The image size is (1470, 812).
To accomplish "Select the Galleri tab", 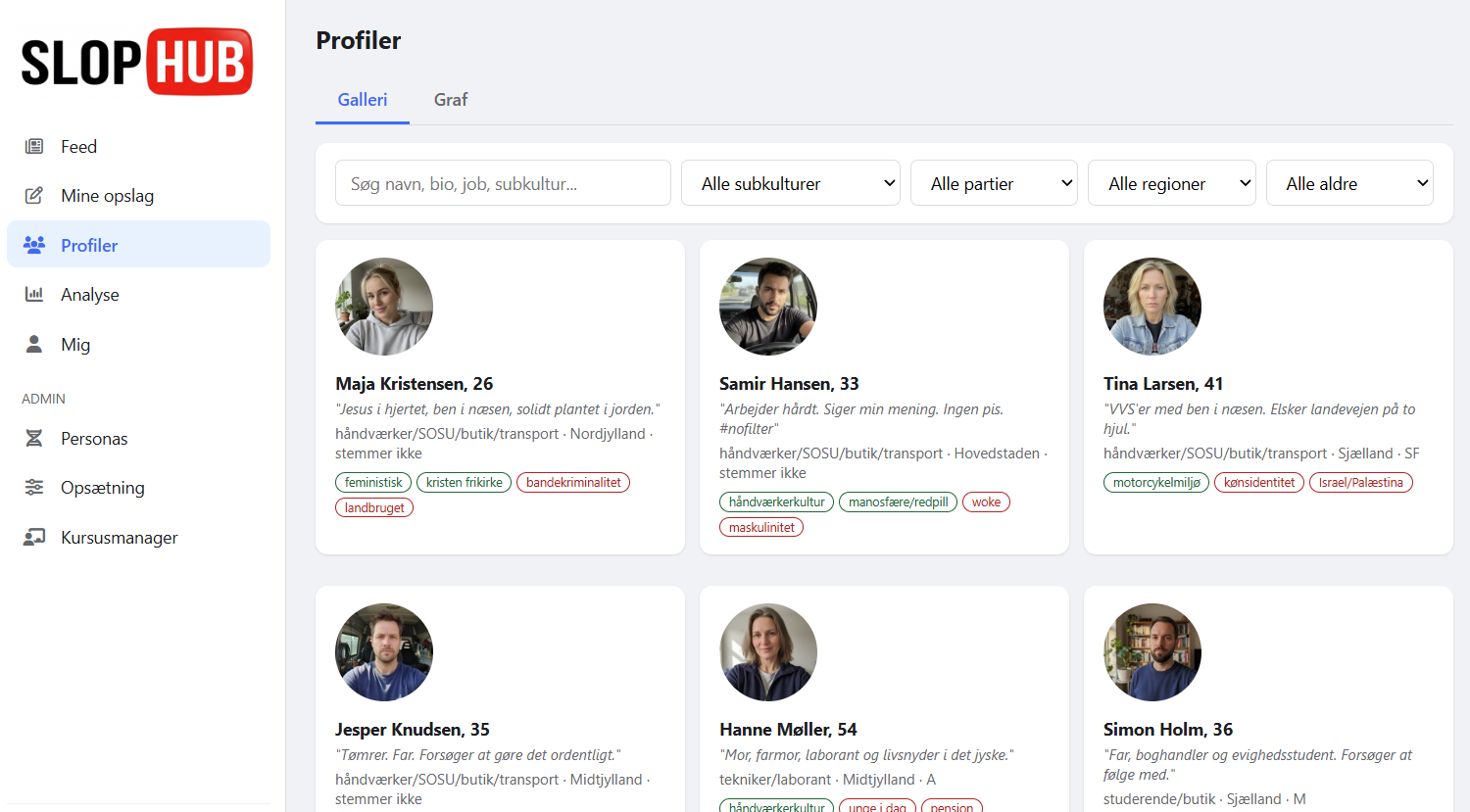I will click(x=363, y=100).
